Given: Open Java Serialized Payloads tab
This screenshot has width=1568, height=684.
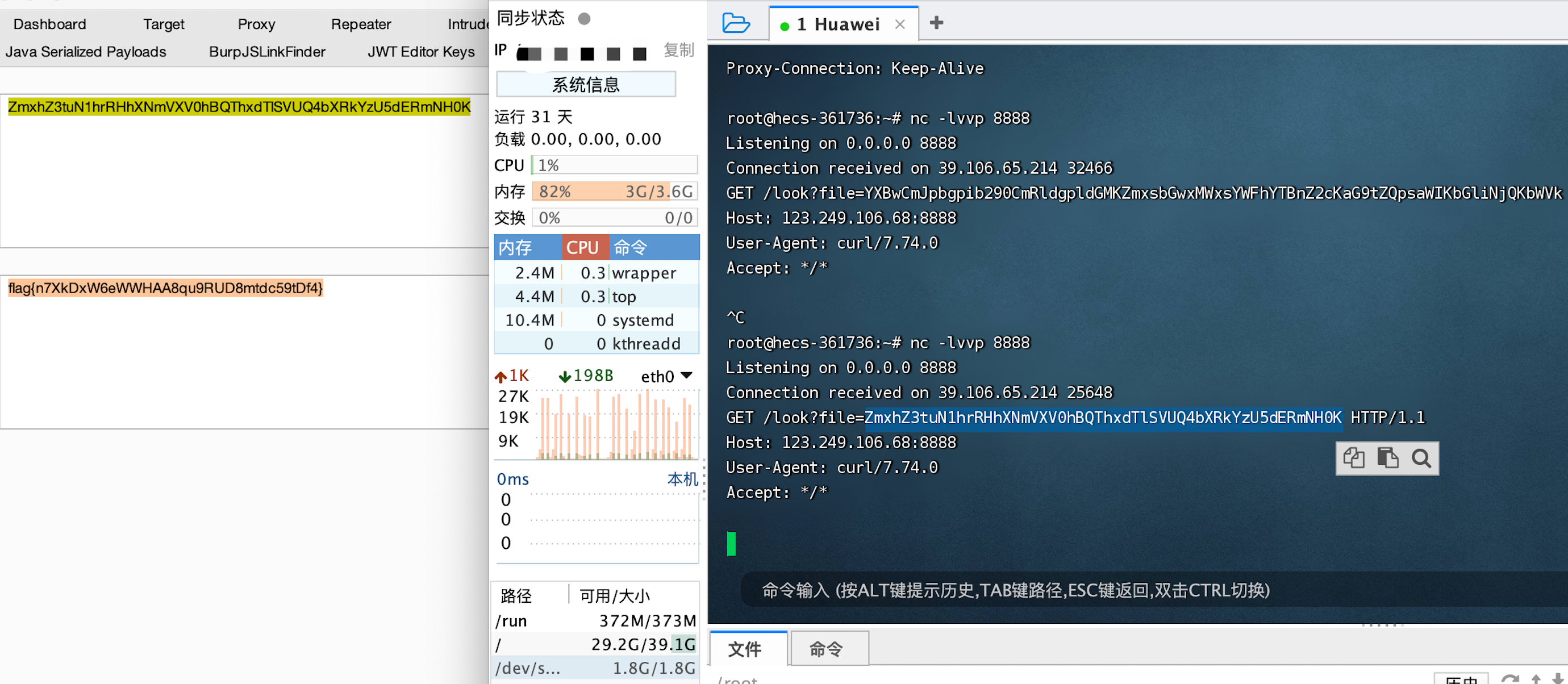Looking at the screenshot, I should tap(86, 52).
